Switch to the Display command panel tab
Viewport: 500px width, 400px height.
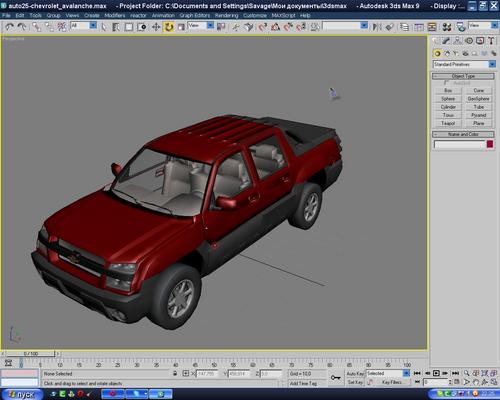tap(480, 41)
